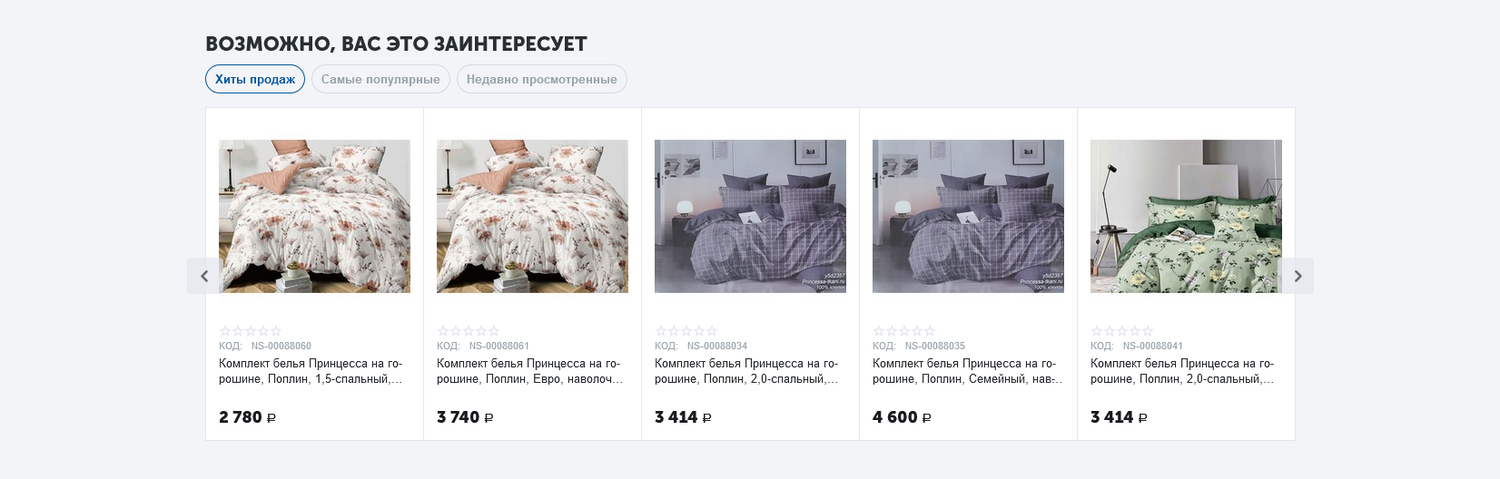Click star rating of product NS-00088060
The height and width of the screenshot is (479, 1500).
pos(250,331)
